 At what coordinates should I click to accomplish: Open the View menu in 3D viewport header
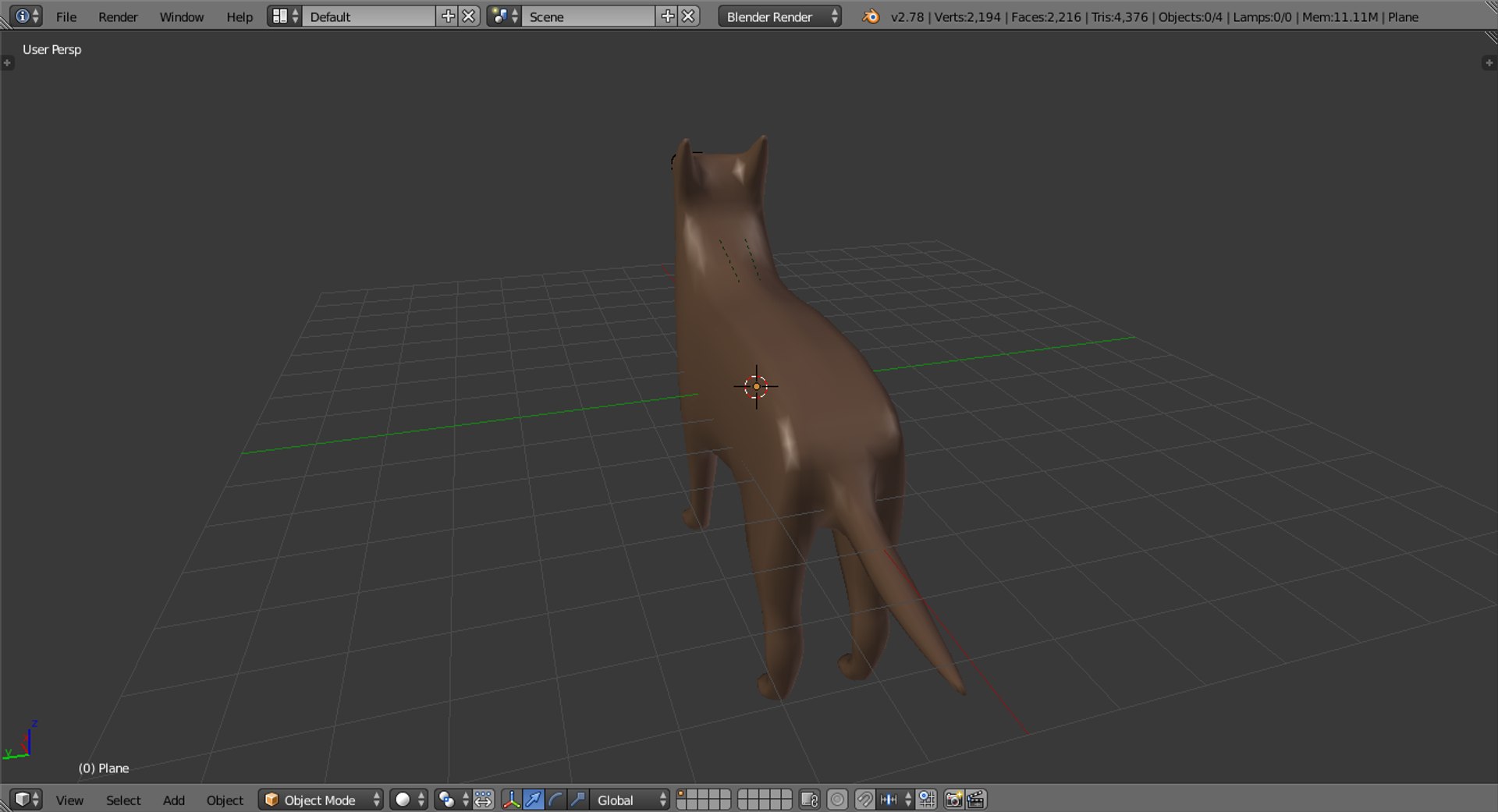69,800
